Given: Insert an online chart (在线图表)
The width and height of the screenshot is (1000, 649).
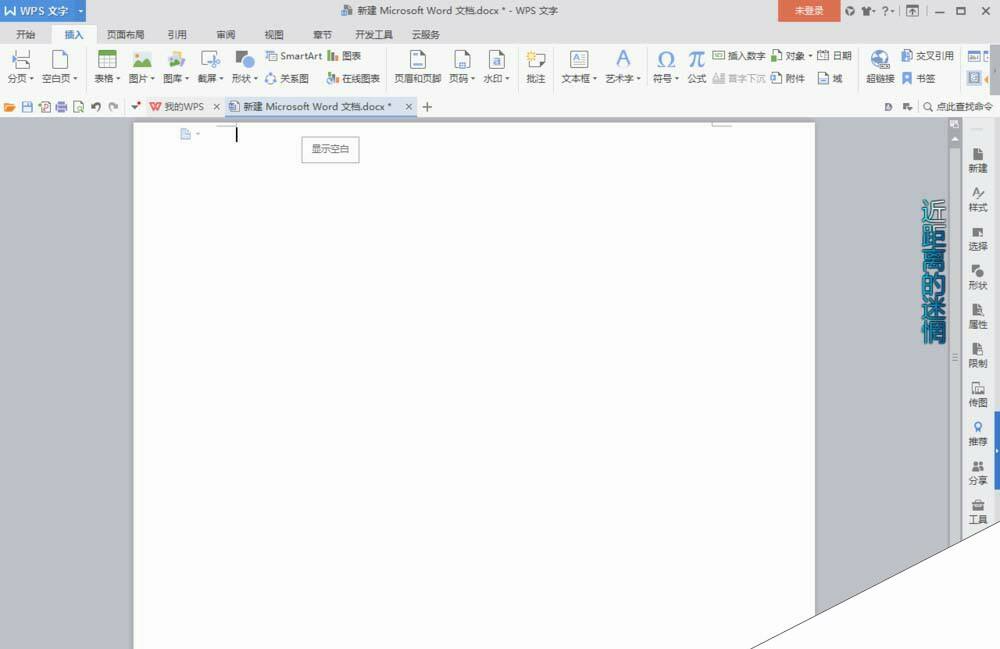Looking at the screenshot, I should [353, 78].
